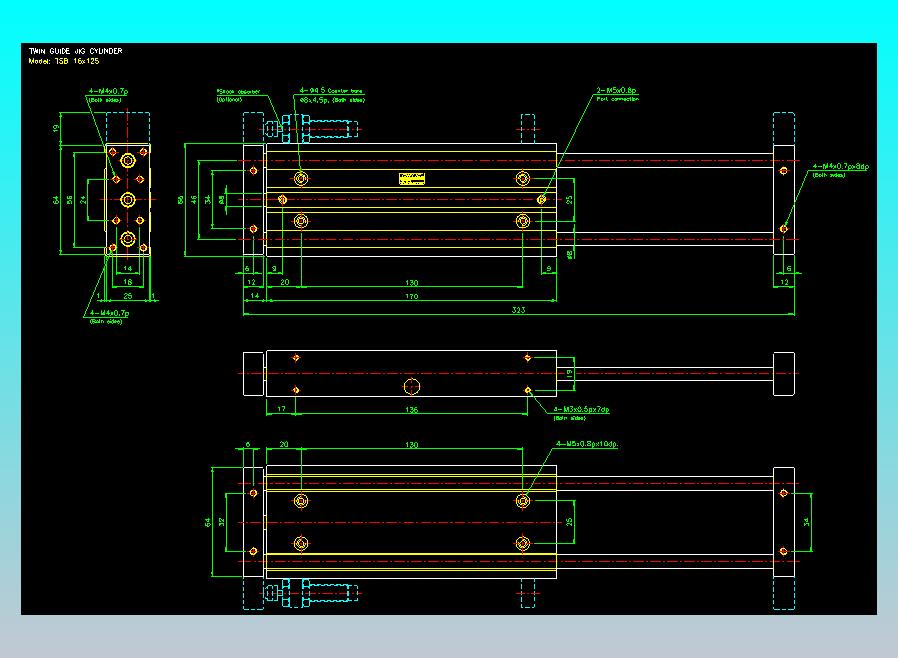898x658 pixels.
Task: Click the '4-φ4.5 Counter bore' callout text
Action: point(332,90)
